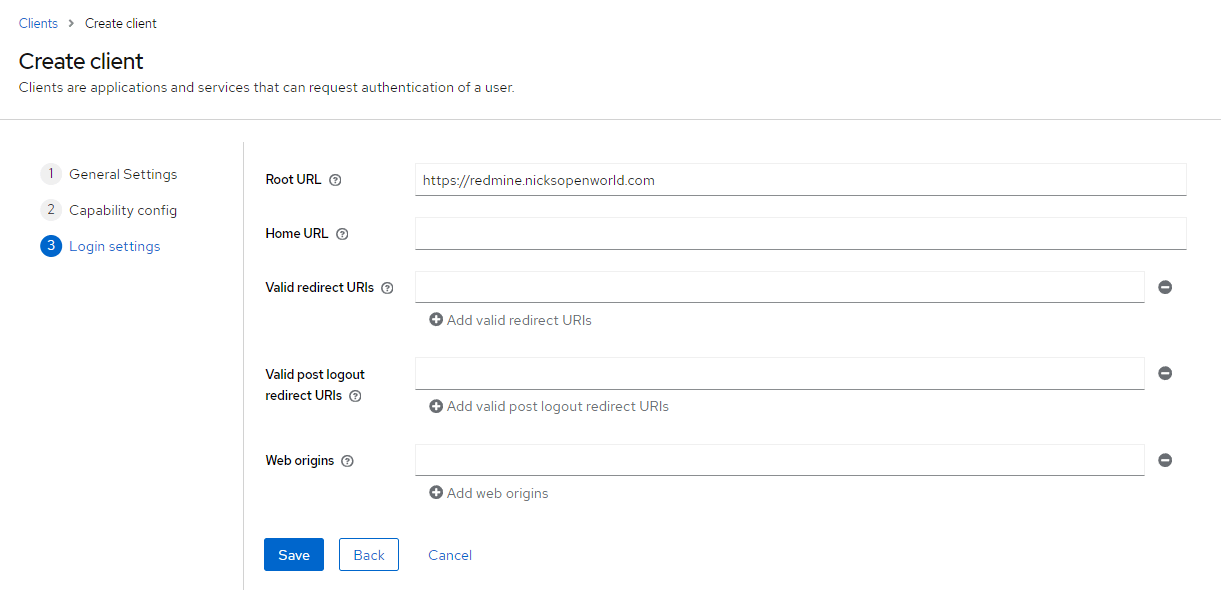The width and height of the screenshot is (1221, 590).
Task: Cancel the client creation
Action: tap(449, 554)
